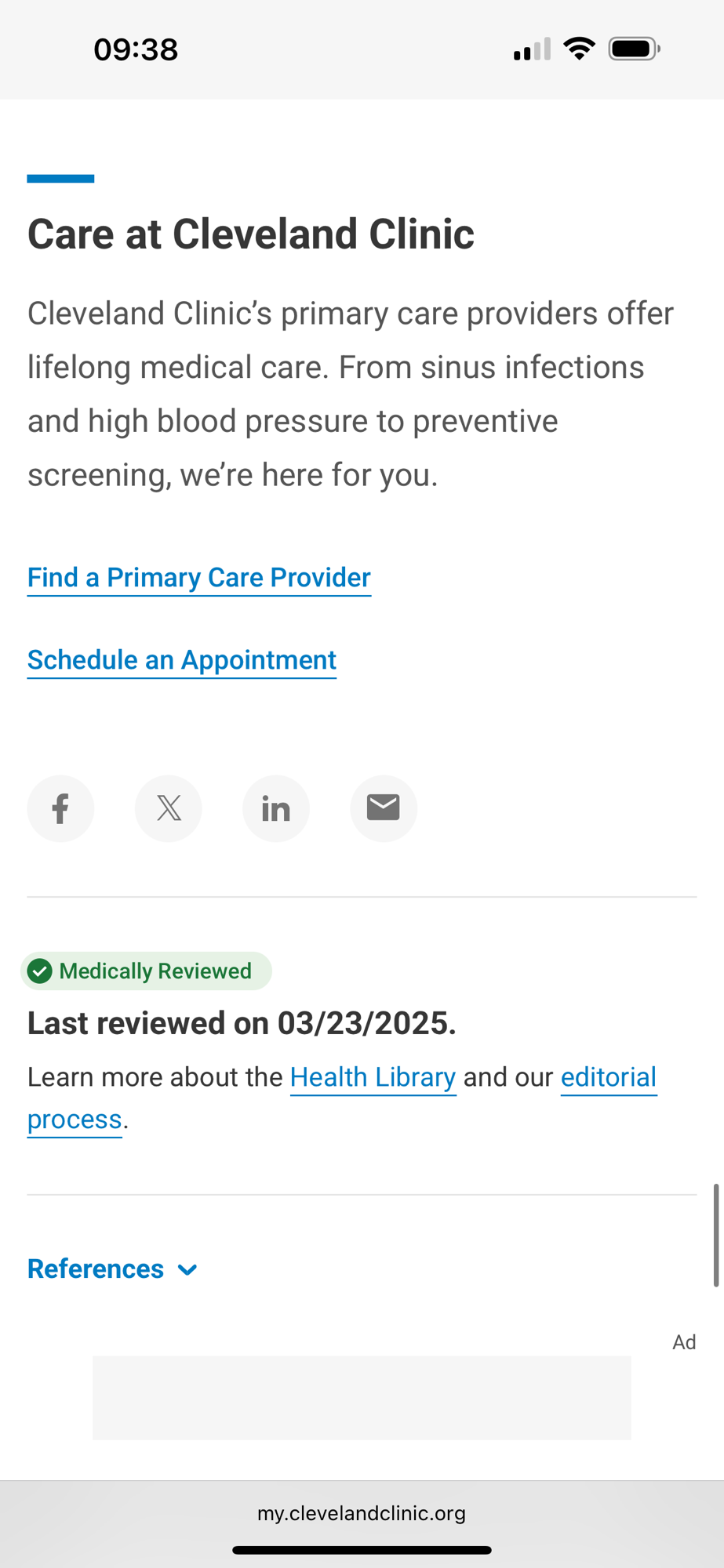Follow the editorial process link

click(608, 1077)
